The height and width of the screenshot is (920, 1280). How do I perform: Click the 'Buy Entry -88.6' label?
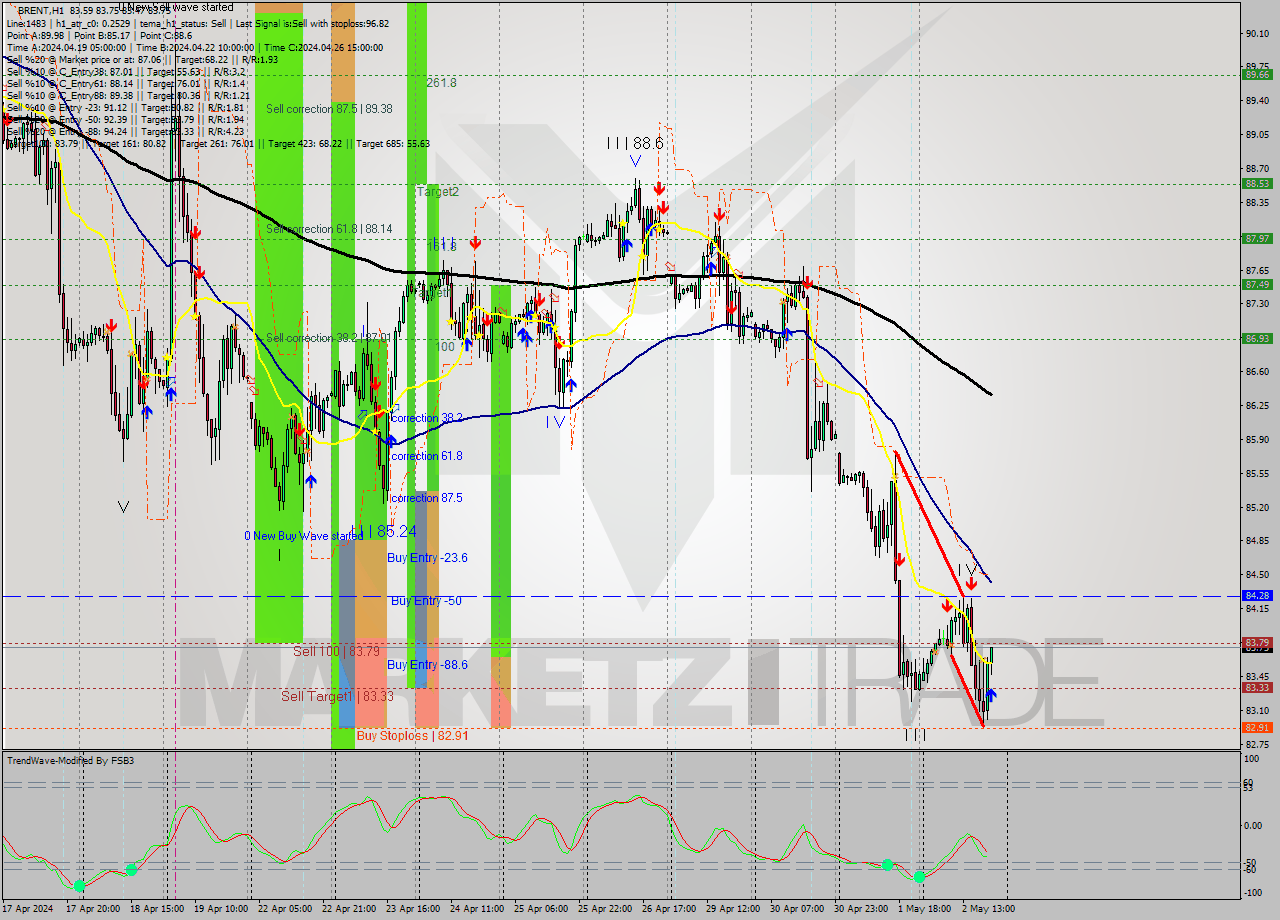[x=427, y=665]
